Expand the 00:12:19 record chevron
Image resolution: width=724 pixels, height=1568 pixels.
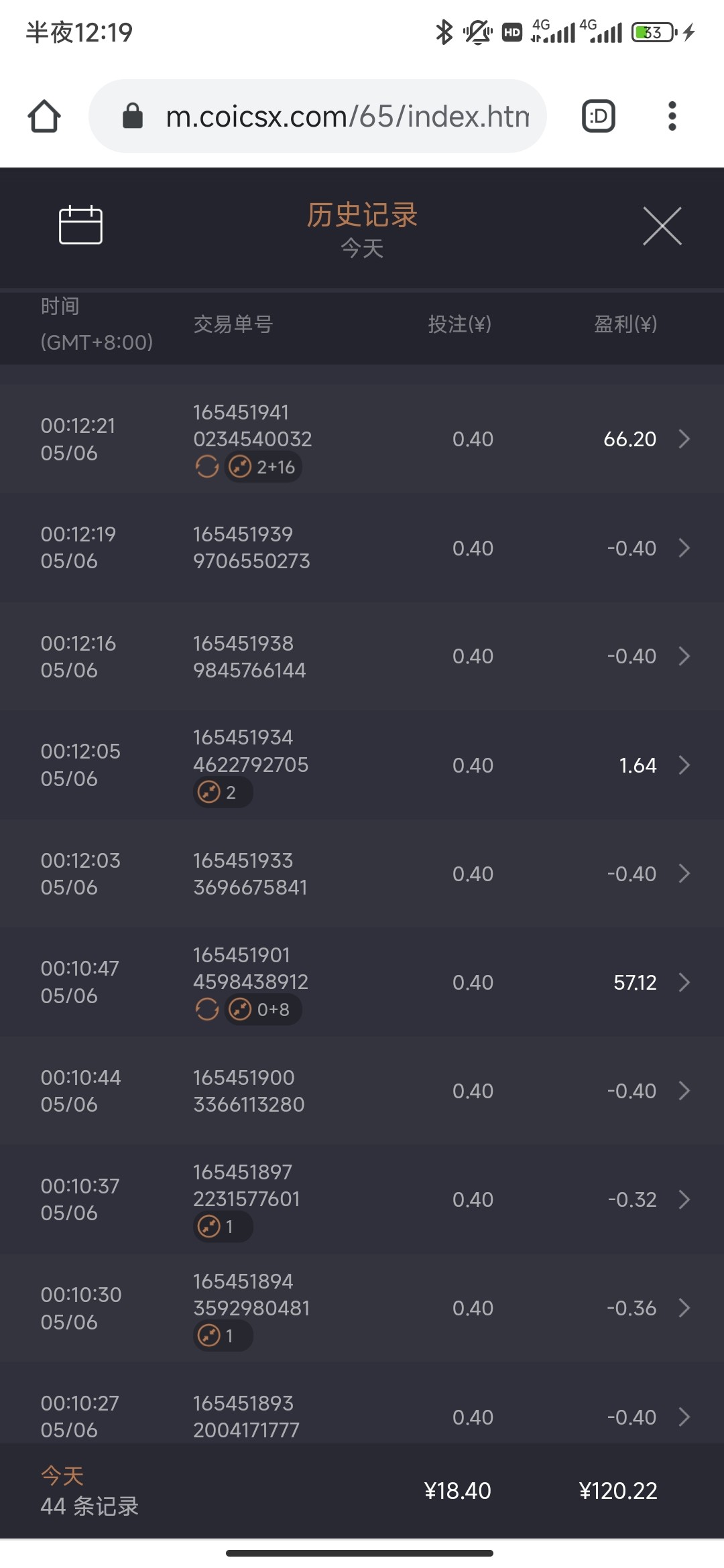tap(684, 548)
